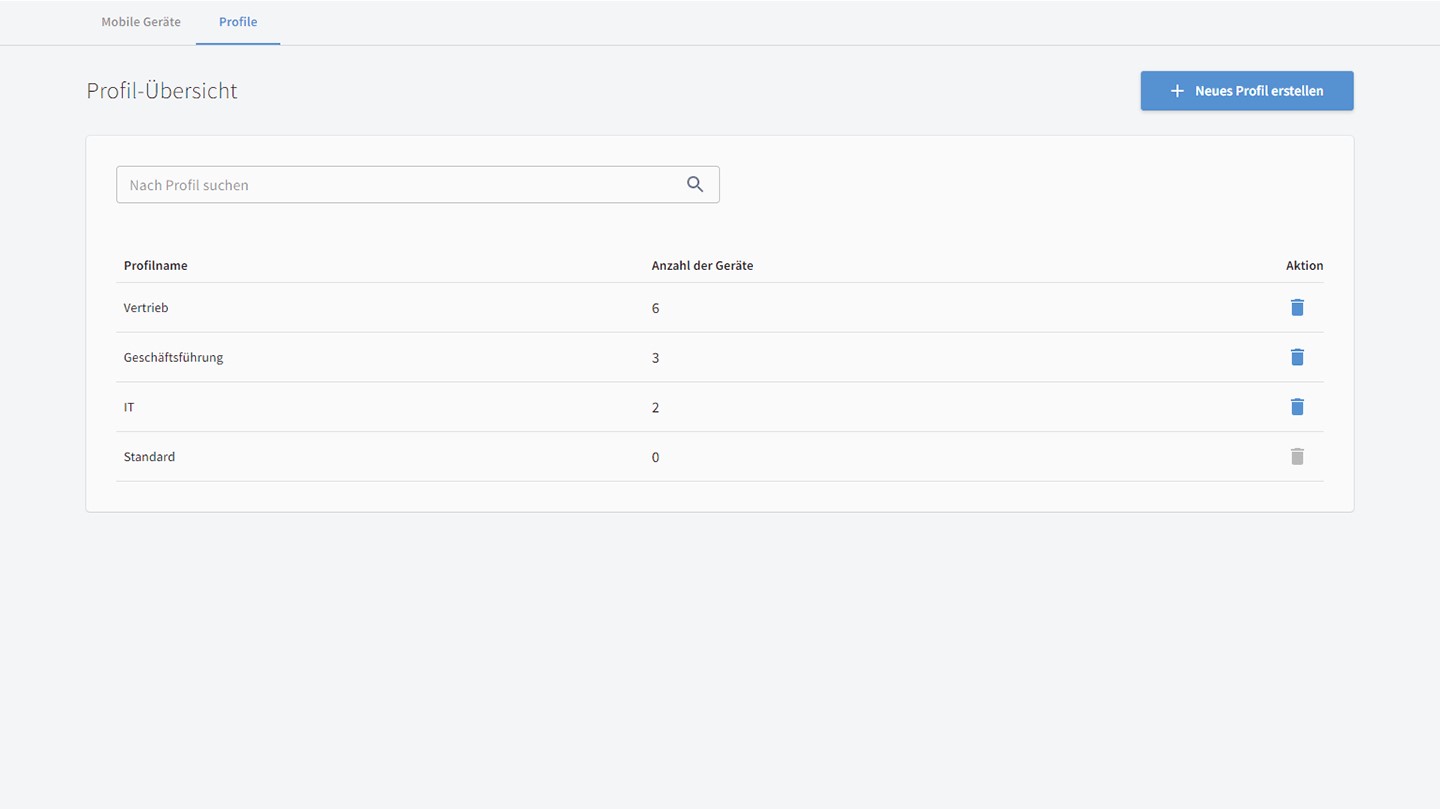Click the greyed-out trash icon for Standard

(x=1297, y=457)
